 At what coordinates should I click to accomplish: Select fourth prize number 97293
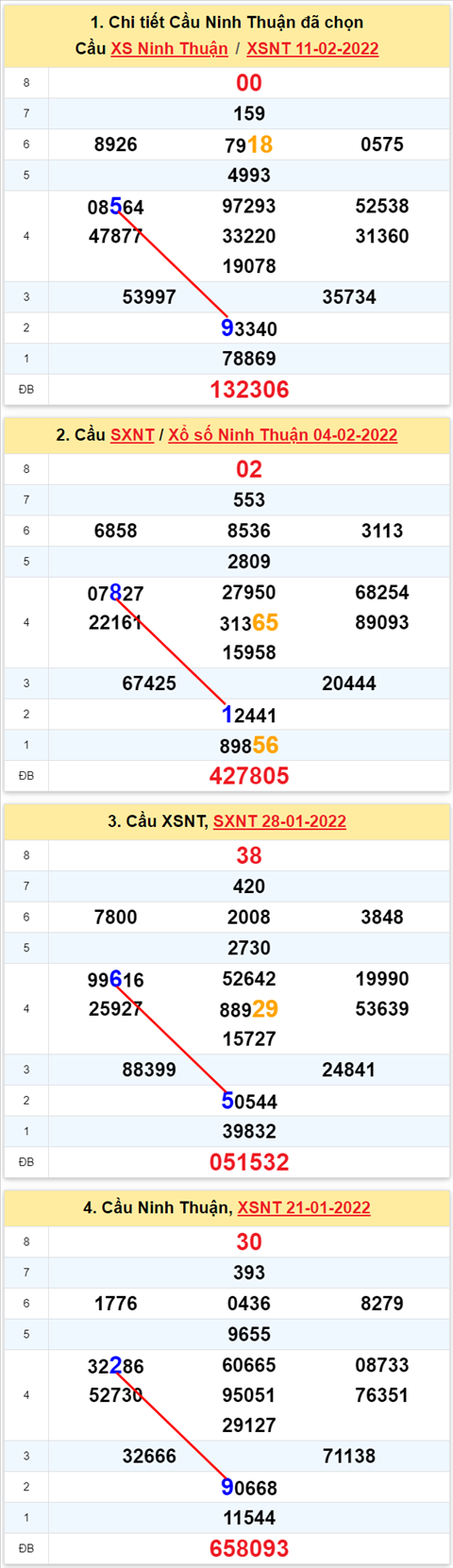(249, 206)
